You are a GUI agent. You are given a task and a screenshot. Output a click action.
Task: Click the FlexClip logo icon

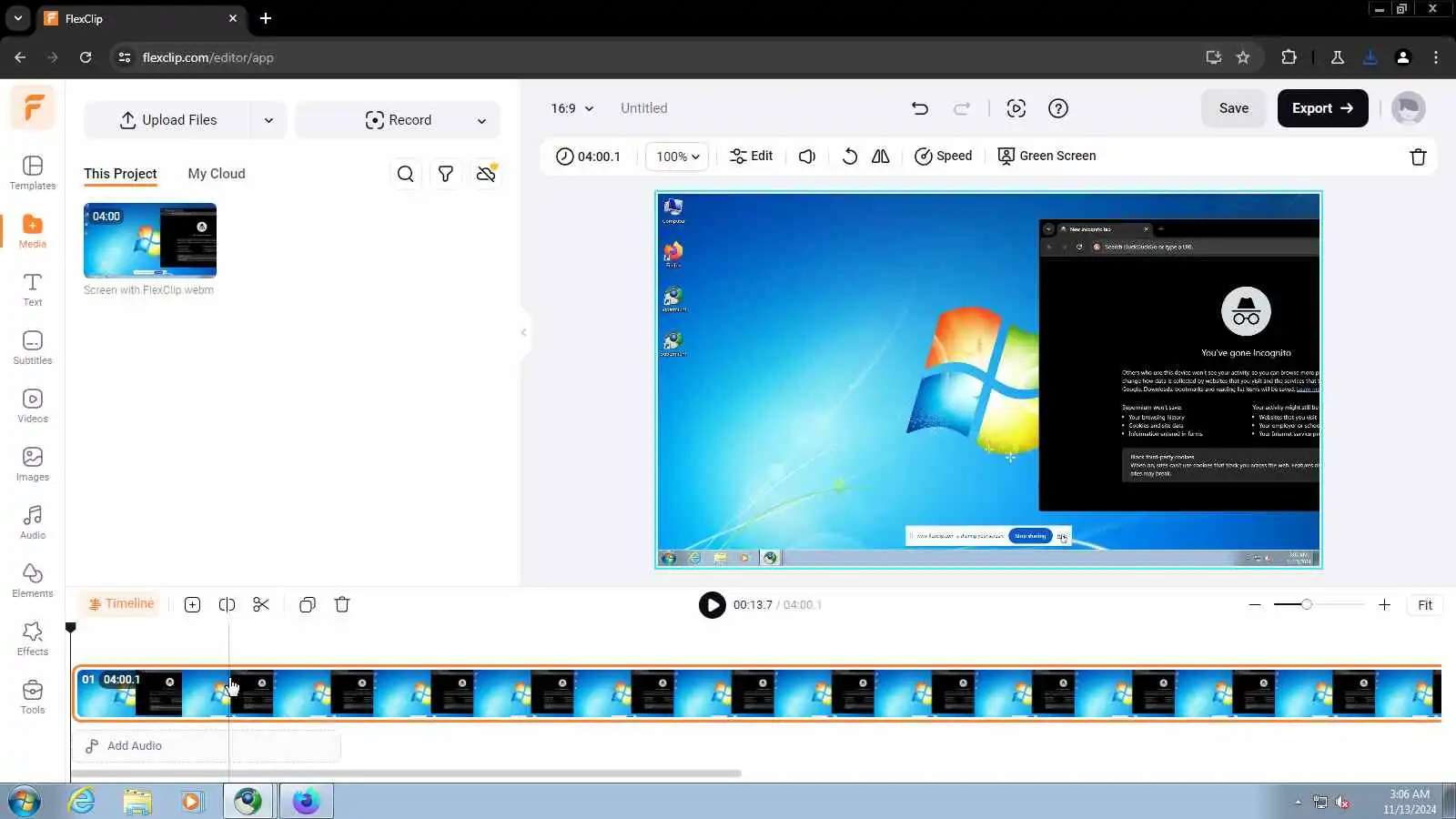point(33,107)
